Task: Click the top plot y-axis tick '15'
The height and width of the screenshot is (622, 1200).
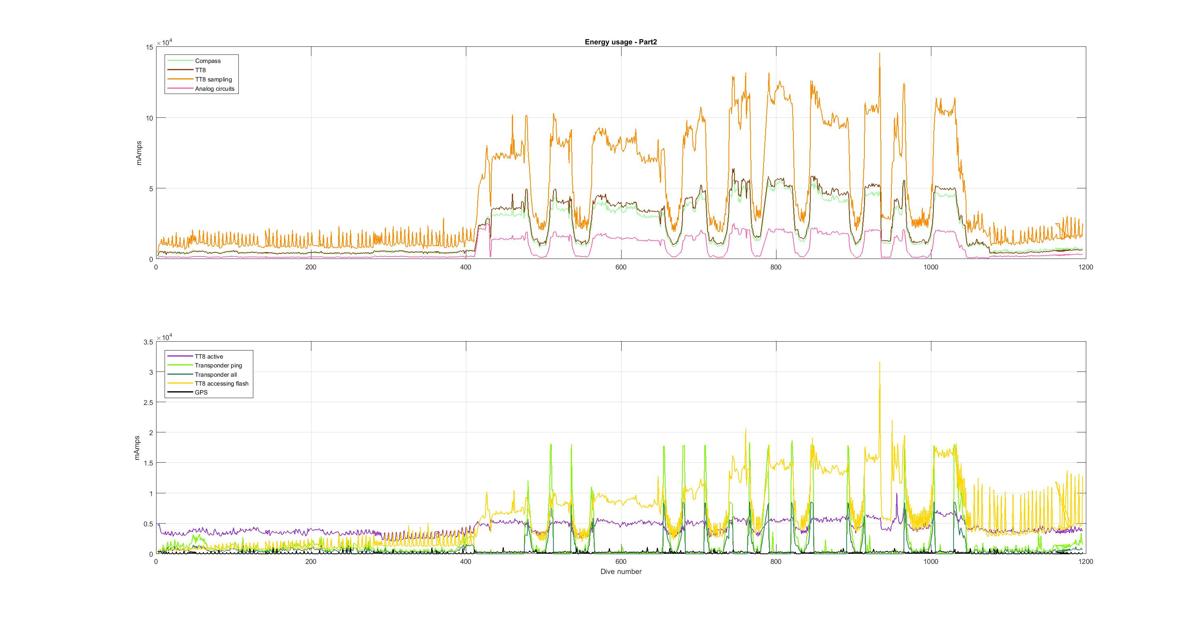Action: pyautogui.click(x=149, y=47)
